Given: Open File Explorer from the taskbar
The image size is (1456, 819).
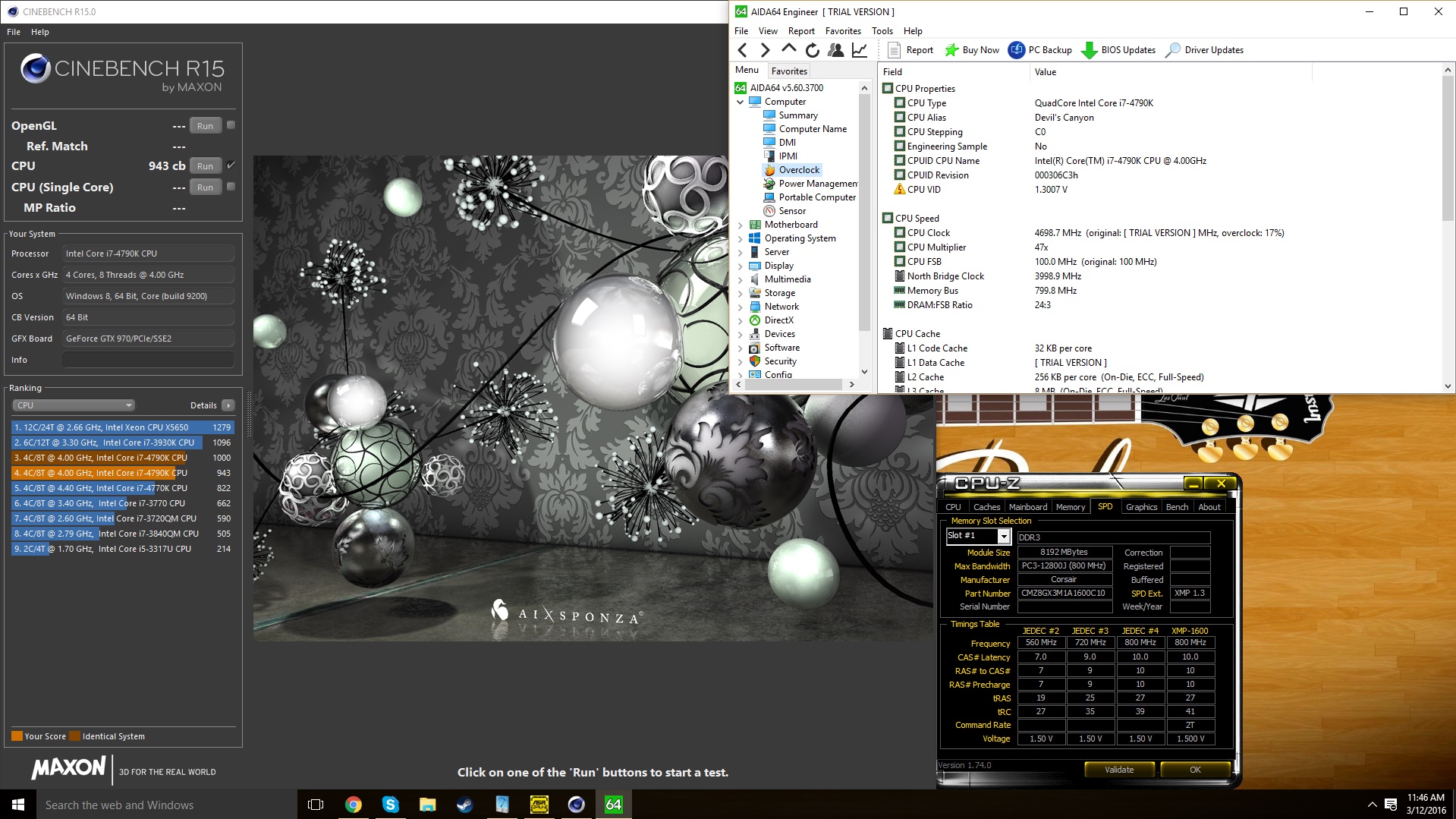Looking at the screenshot, I should (427, 805).
